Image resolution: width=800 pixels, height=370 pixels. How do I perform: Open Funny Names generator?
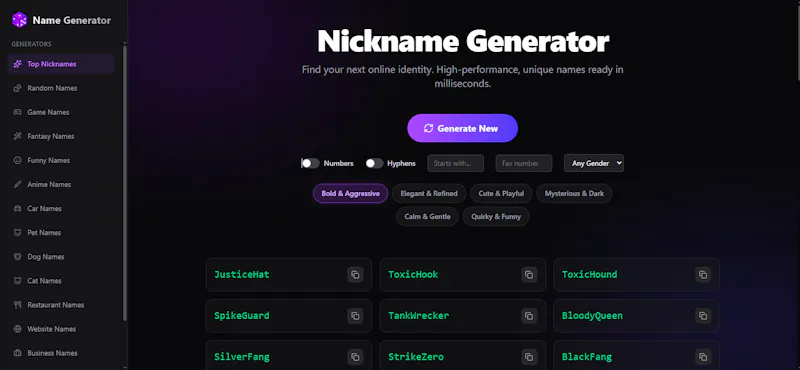coord(61,160)
